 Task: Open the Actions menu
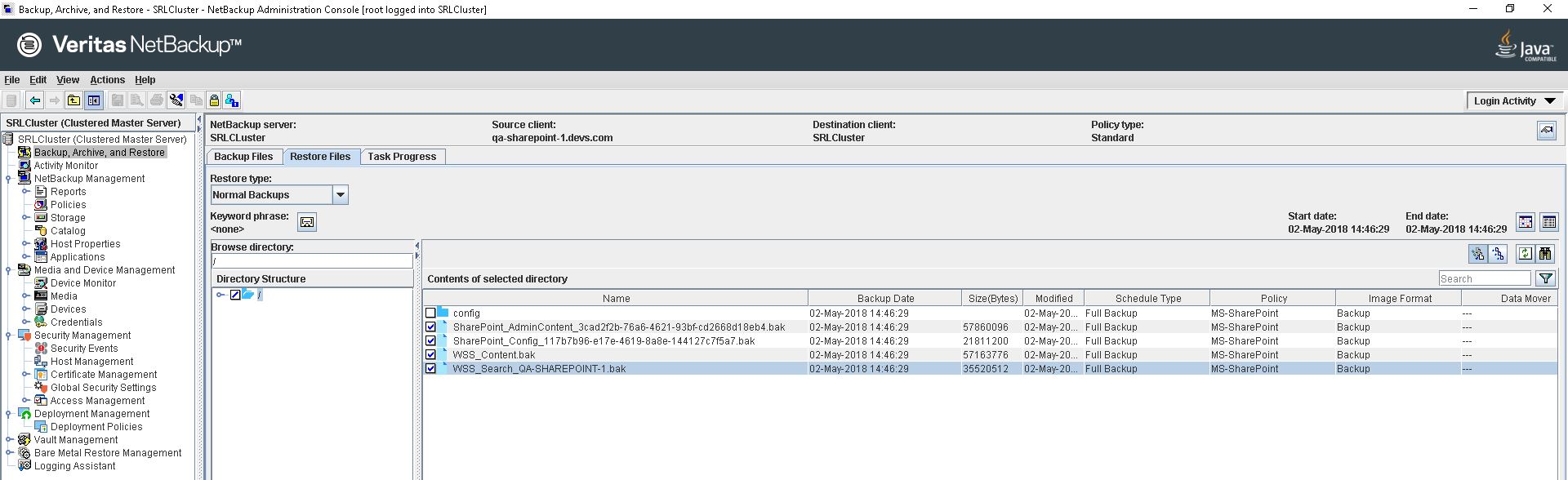[x=107, y=80]
